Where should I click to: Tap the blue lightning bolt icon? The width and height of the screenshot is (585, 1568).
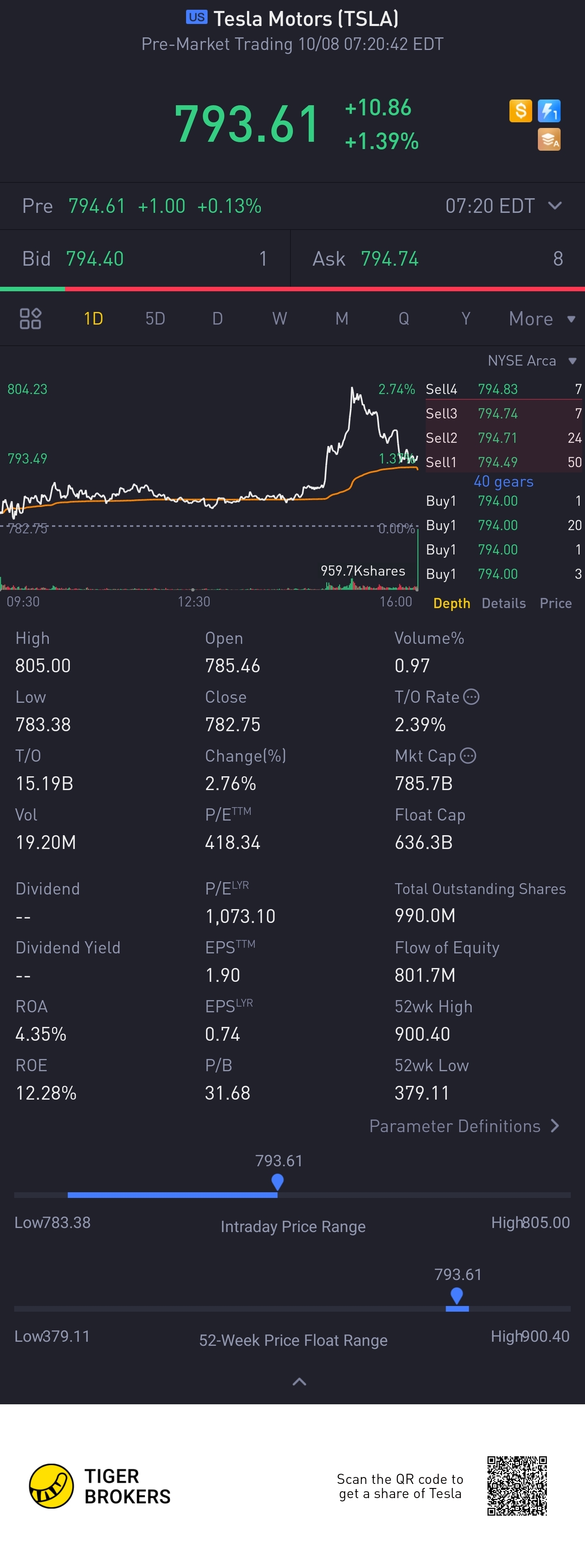pyautogui.click(x=549, y=111)
